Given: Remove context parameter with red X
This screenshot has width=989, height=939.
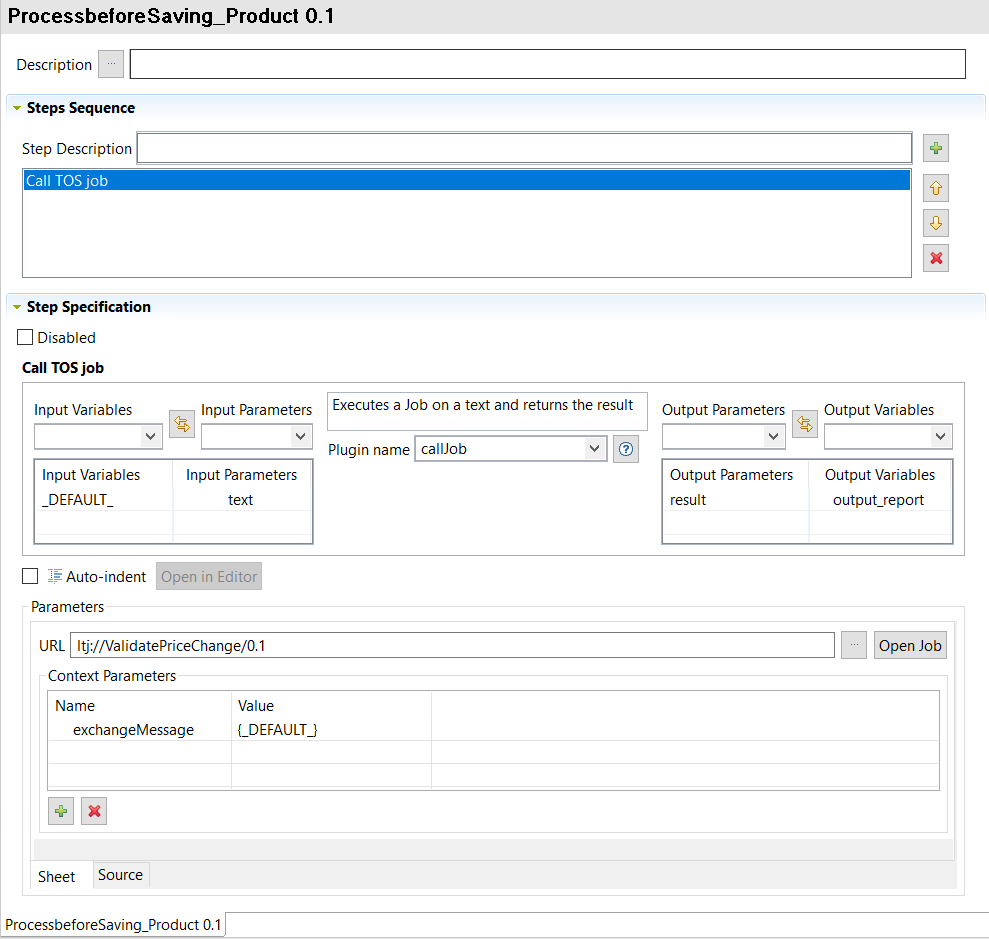Looking at the screenshot, I should 94,811.
